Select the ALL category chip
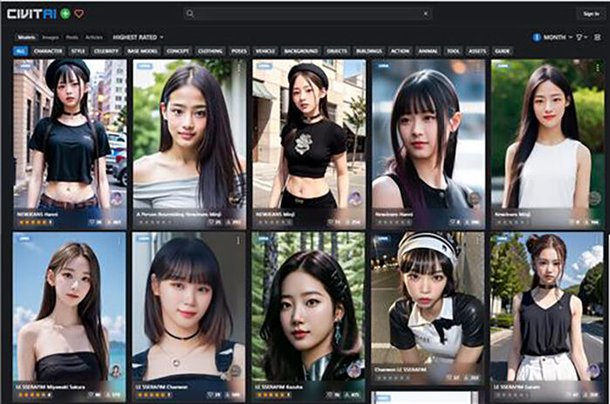610x404 pixels. (x=21, y=51)
